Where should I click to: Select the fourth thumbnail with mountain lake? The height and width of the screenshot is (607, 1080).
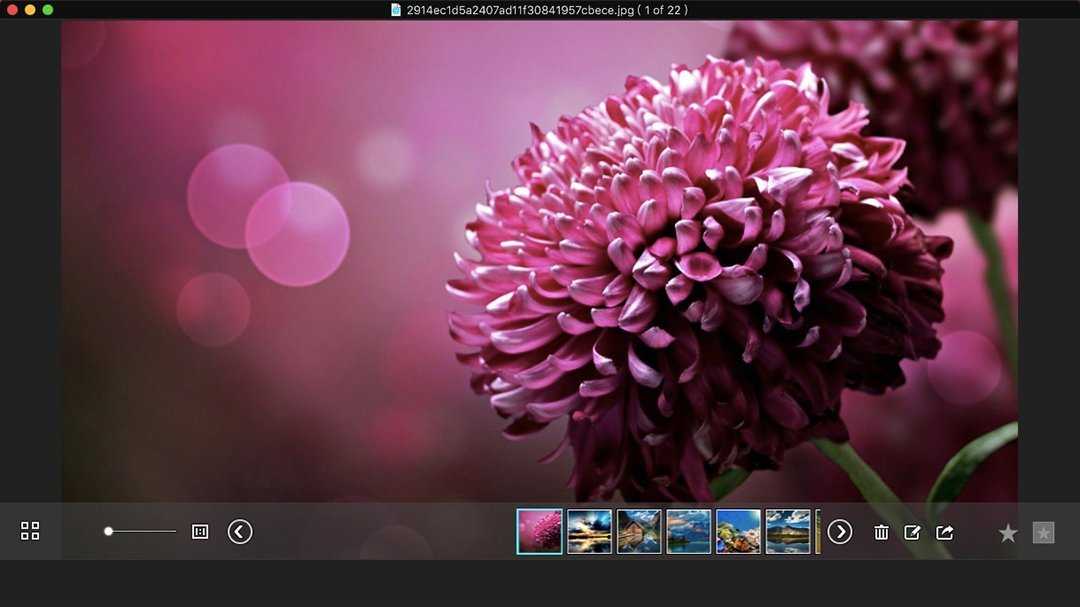click(x=689, y=531)
